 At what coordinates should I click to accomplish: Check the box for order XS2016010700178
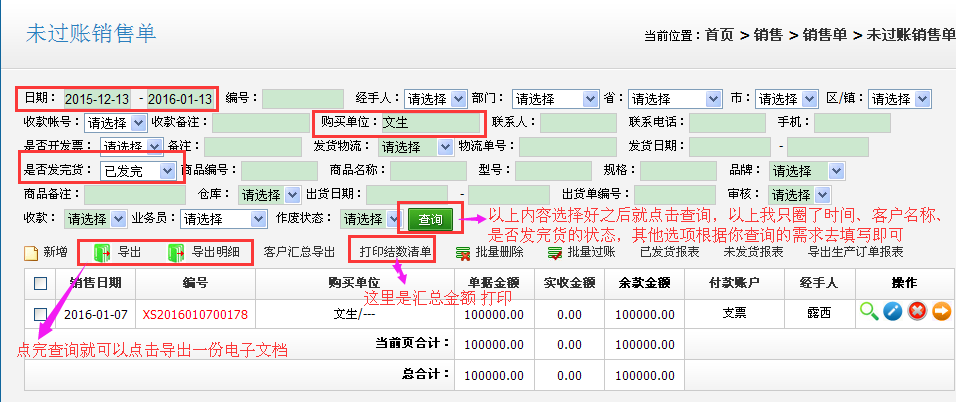point(41,313)
